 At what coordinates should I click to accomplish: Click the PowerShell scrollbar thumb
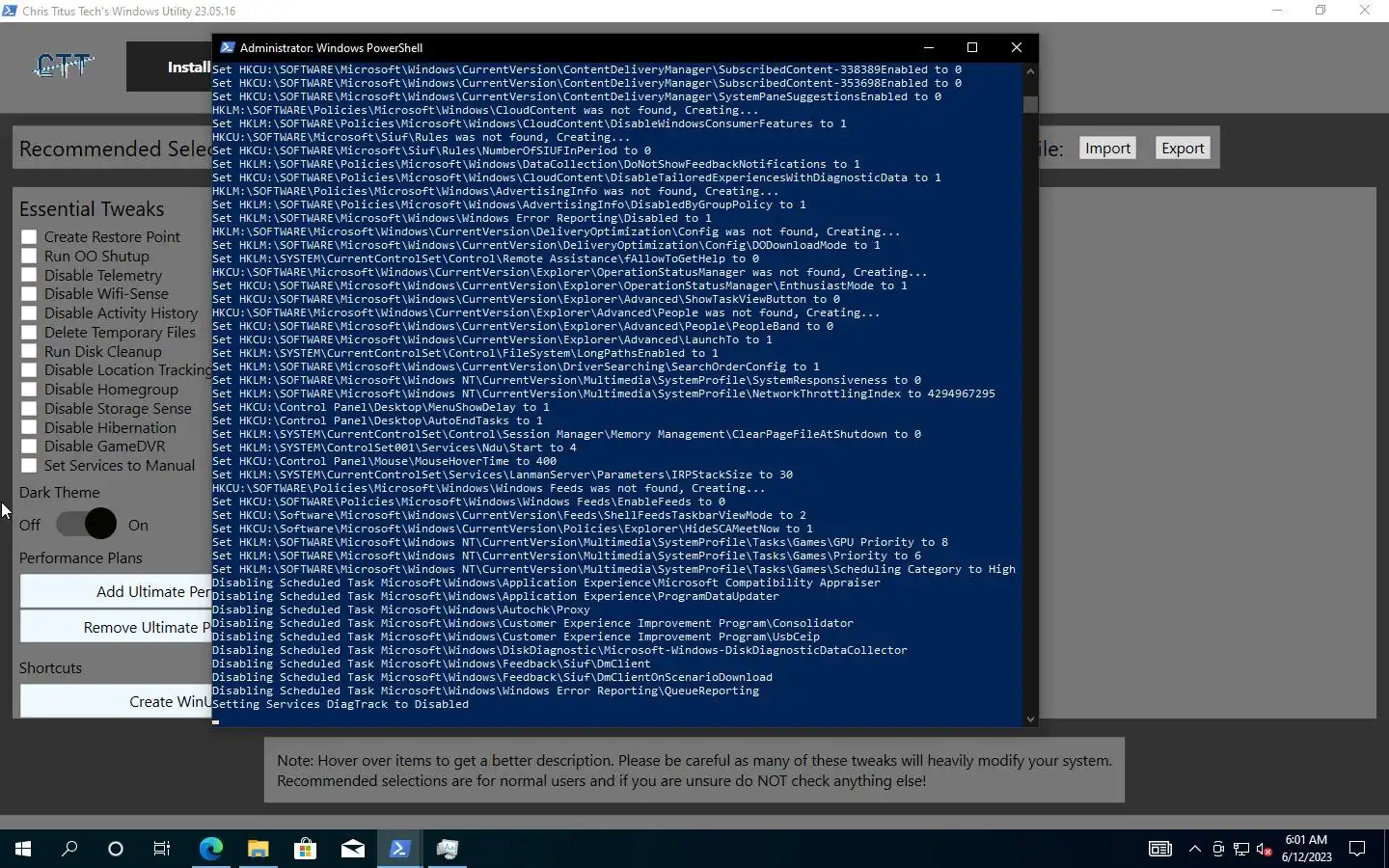click(1030, 104)
